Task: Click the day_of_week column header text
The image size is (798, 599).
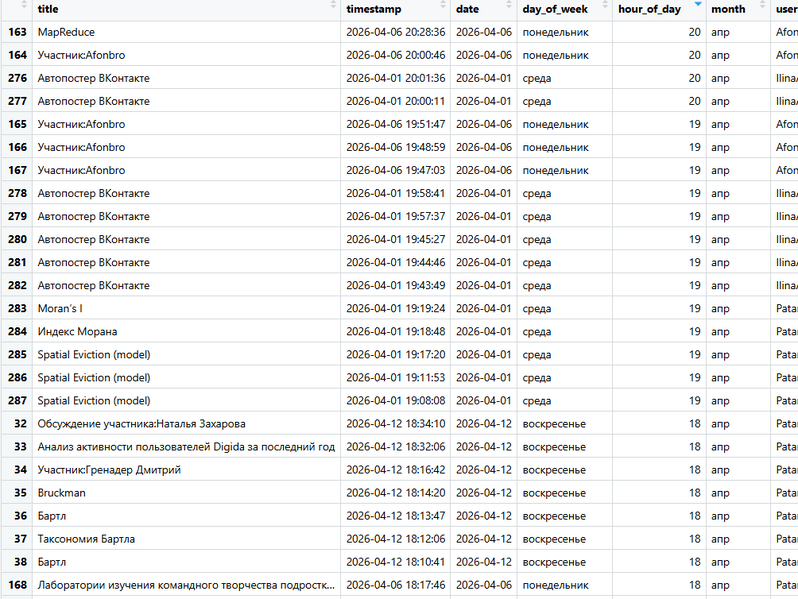Action: 555,9
